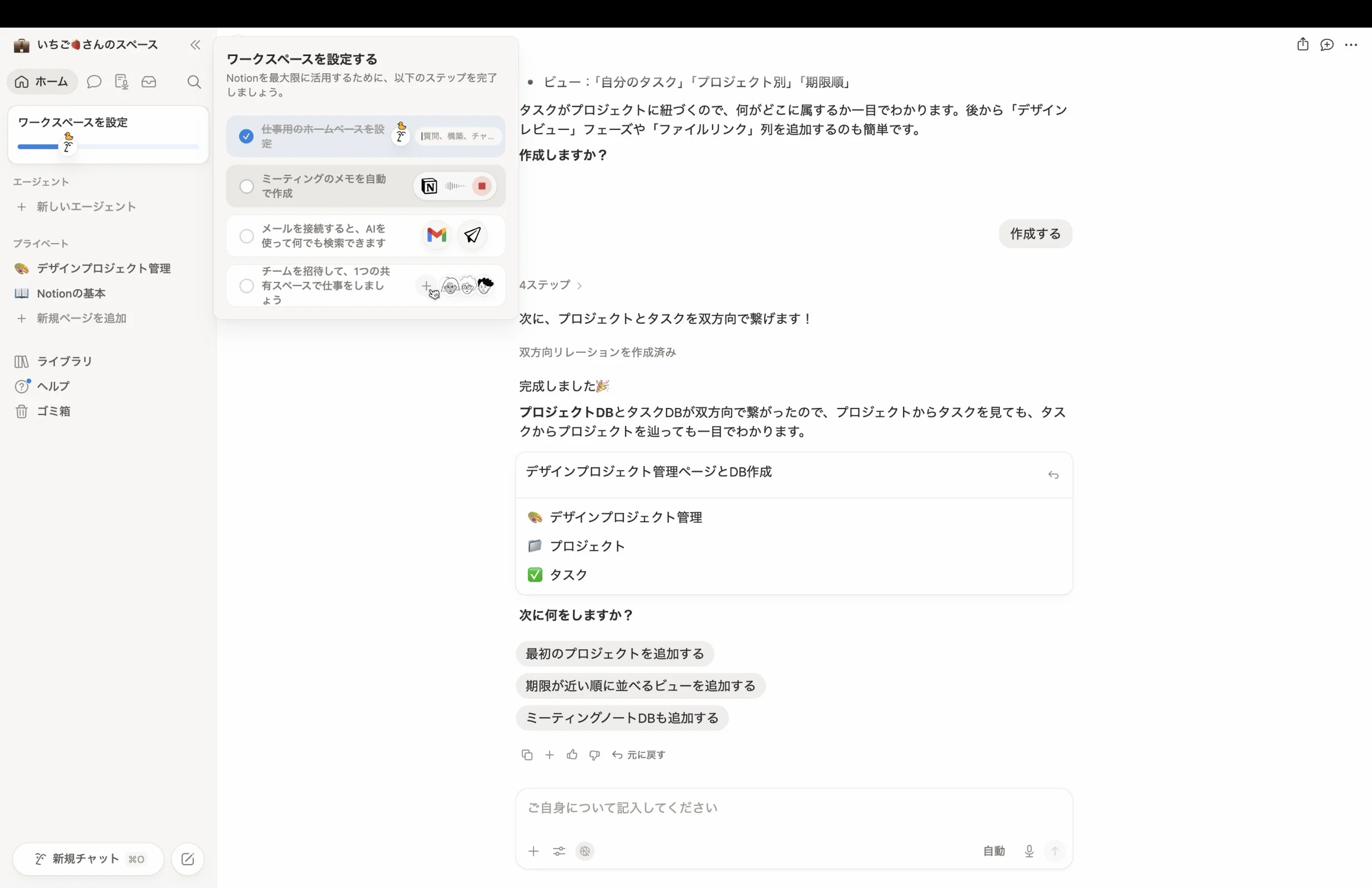
Task: Open the workspace briefcase icon
Action: coord(21,45)
